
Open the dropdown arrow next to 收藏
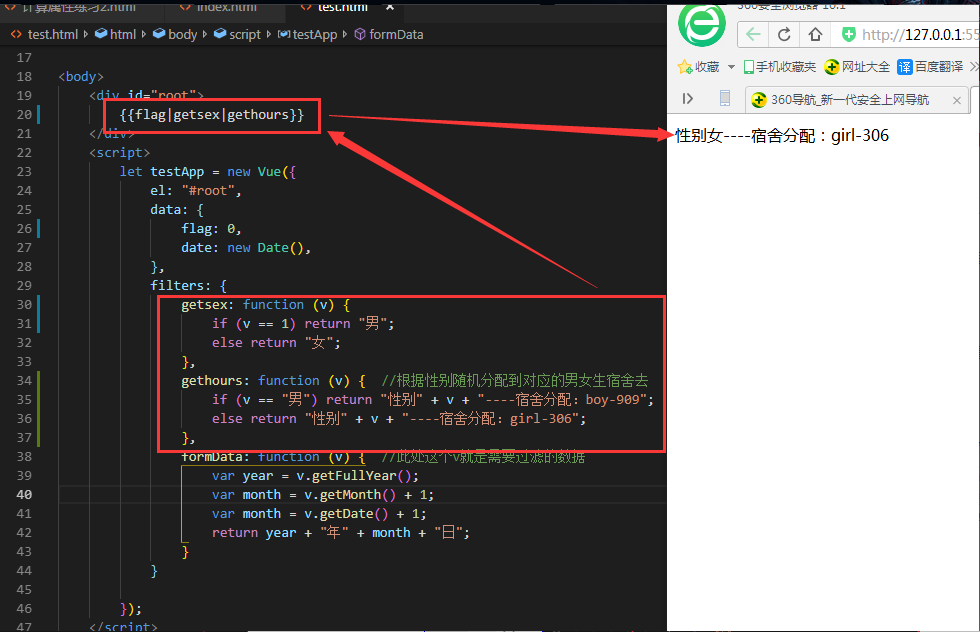[x=731, y=67]
